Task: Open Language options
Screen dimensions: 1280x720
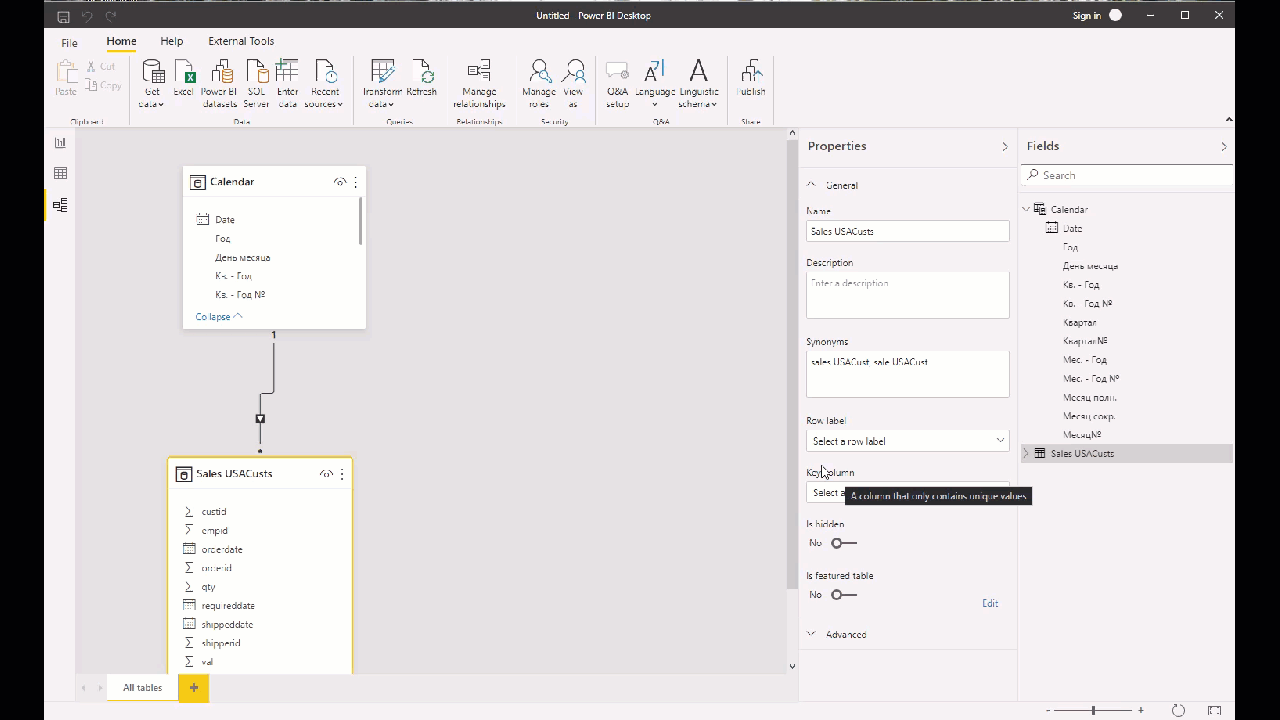Action: coord(655,84)
